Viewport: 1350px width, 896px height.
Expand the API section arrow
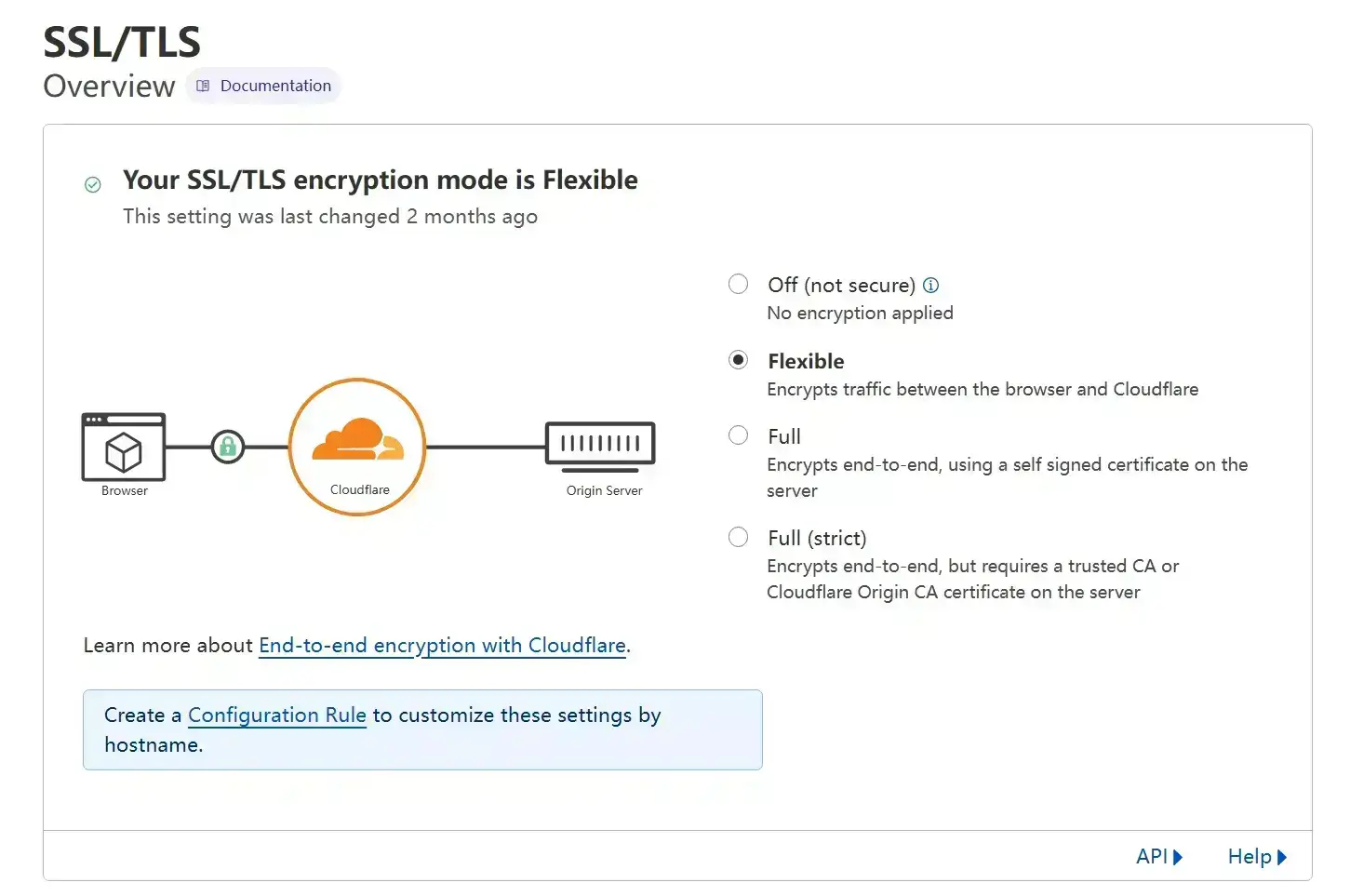click(1178, 857)
